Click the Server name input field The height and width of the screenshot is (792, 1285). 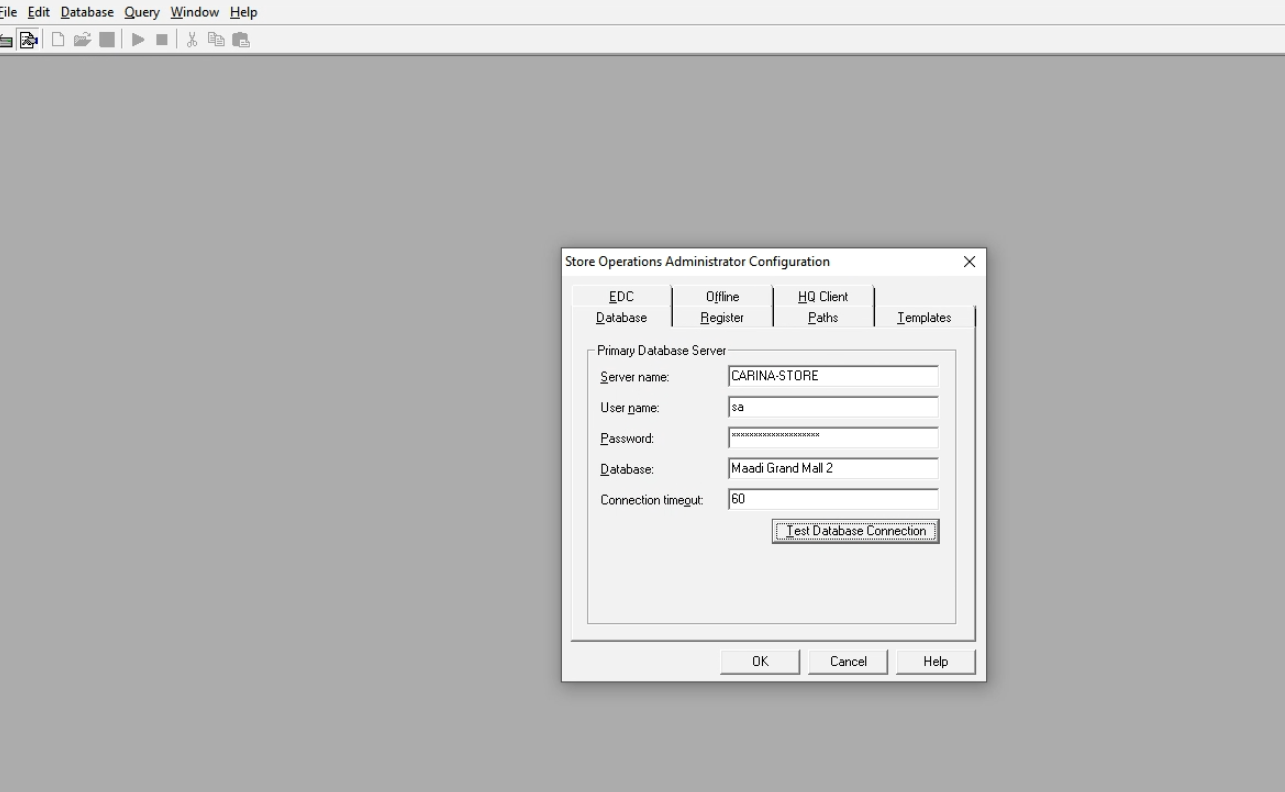click(x=833, y=376)
